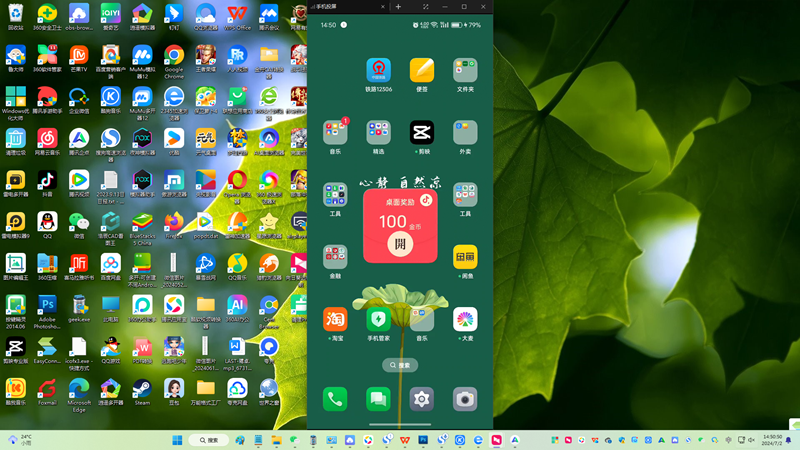Select the Adobe Photoshop desktop shortcut
800x450 pixels.
(47, 312)
